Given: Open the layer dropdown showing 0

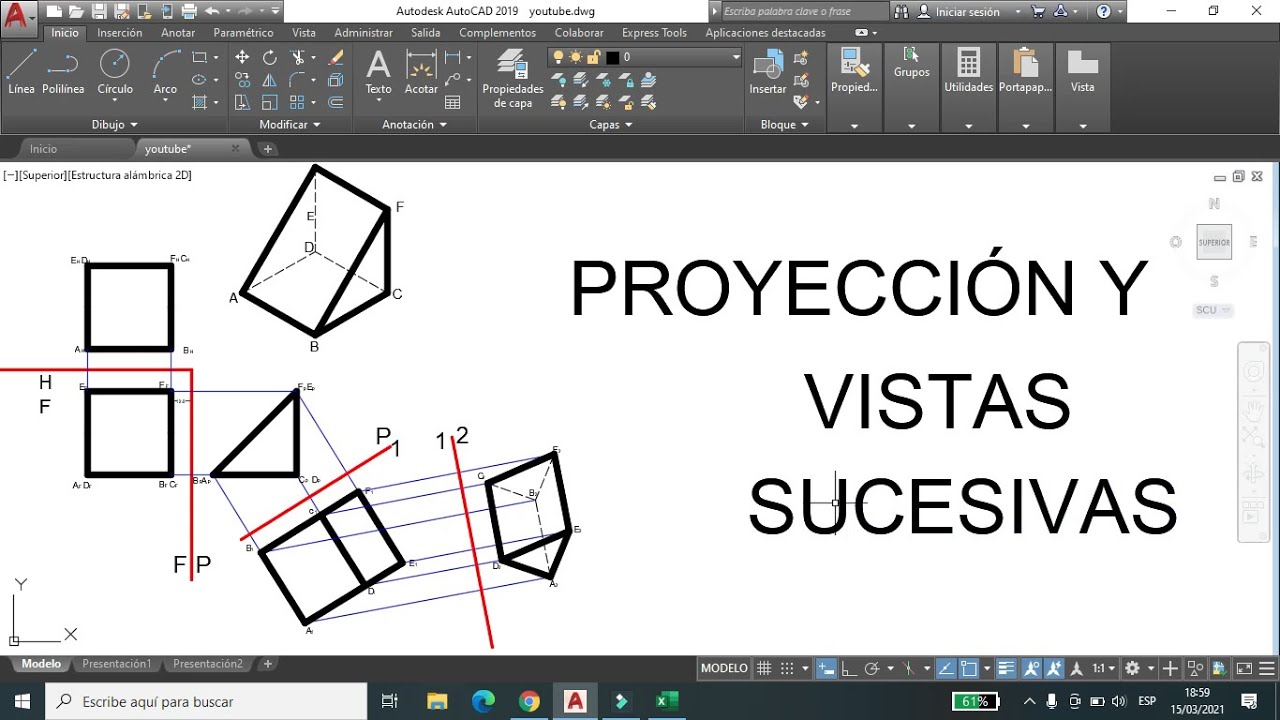Looking at the screenshot, I should tap(736, 57).
